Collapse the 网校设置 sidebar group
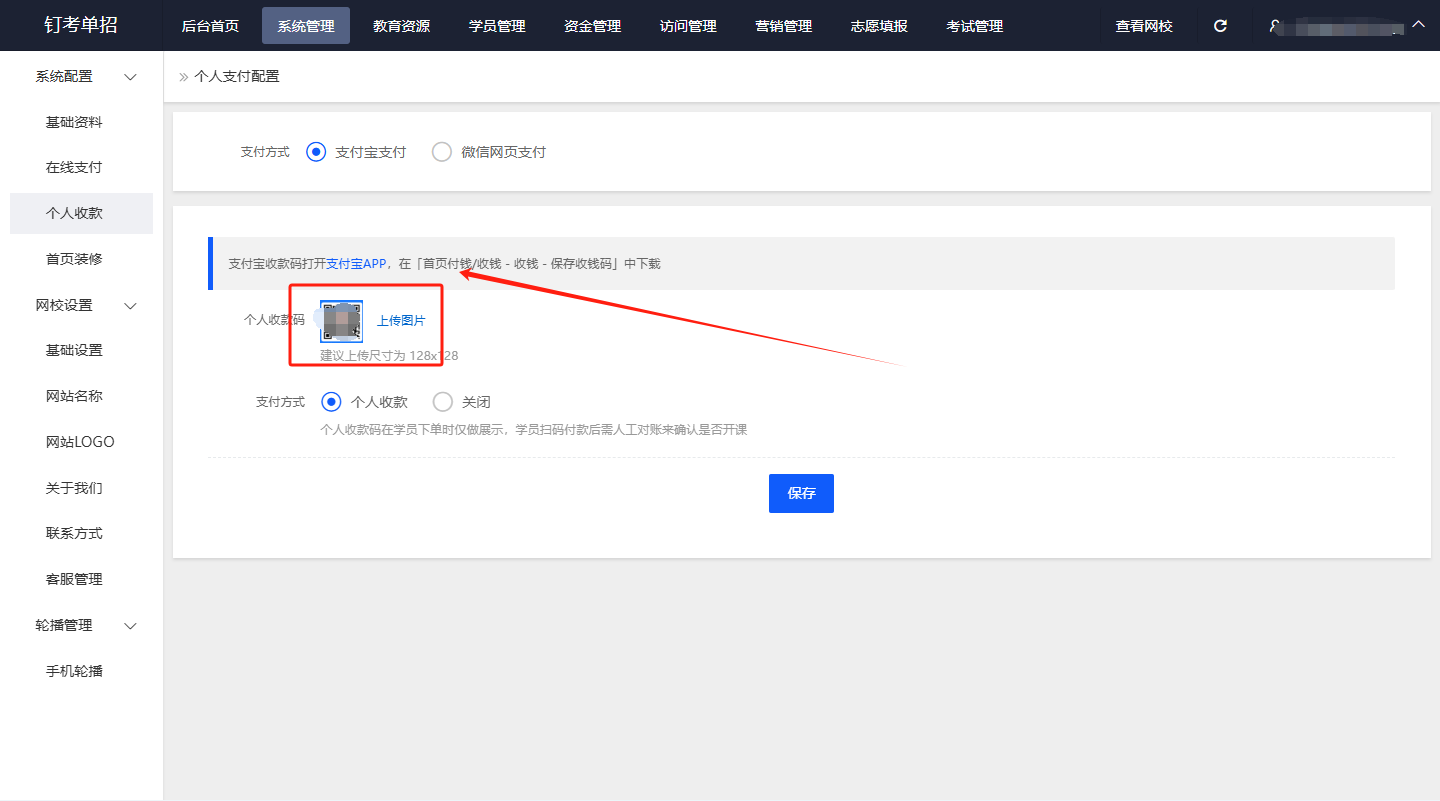Screen dimensions: 1440x801 130,306
